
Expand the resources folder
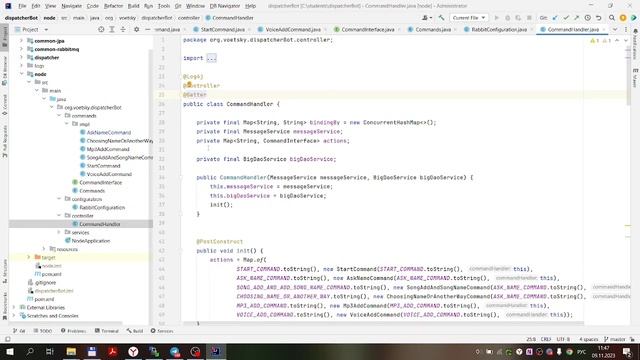click(x=44, y=249)
